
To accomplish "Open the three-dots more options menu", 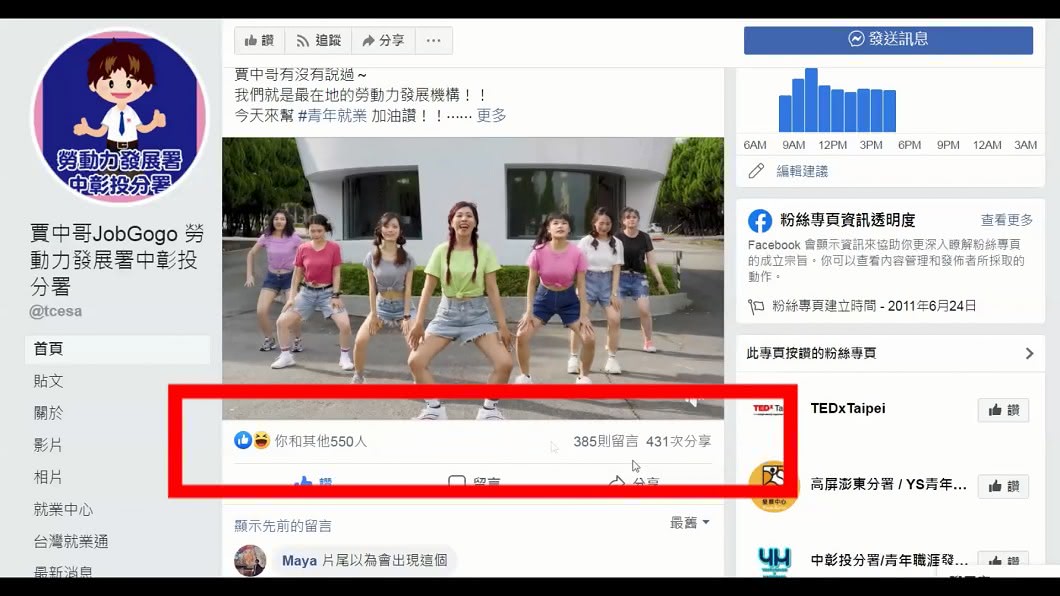I will (x=433, y=41).
